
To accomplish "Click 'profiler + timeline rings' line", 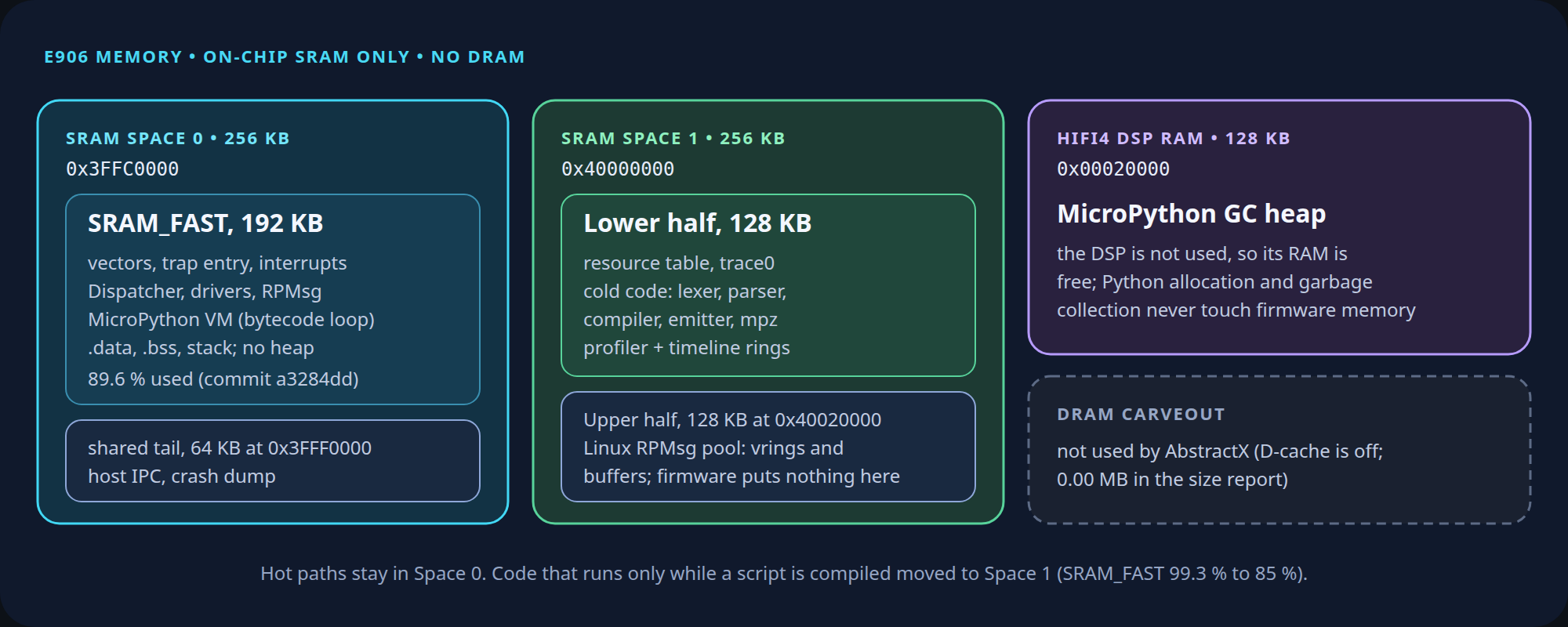I will pyautogui.click(x=687, y=348).
